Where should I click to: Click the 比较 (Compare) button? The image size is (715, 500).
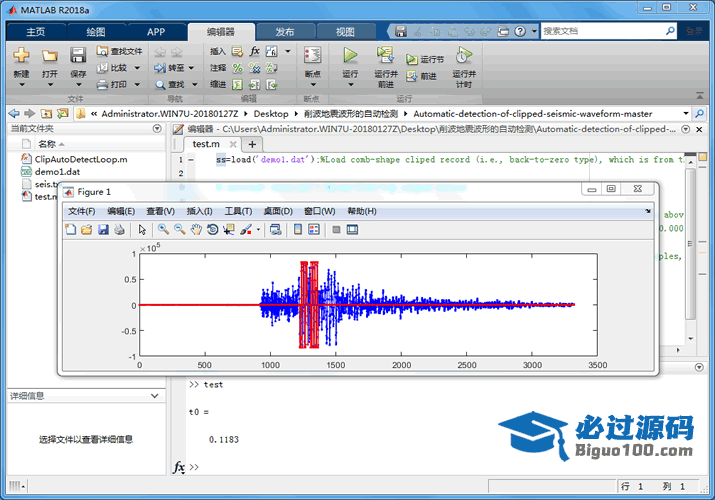pos(113,68)
